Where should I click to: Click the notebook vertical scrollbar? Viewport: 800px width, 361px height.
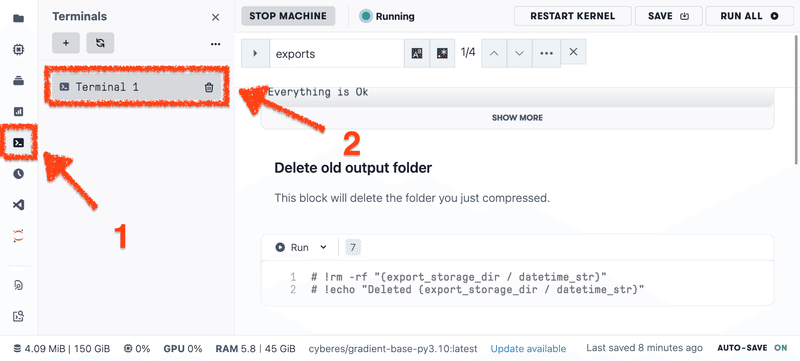point(797,99)
